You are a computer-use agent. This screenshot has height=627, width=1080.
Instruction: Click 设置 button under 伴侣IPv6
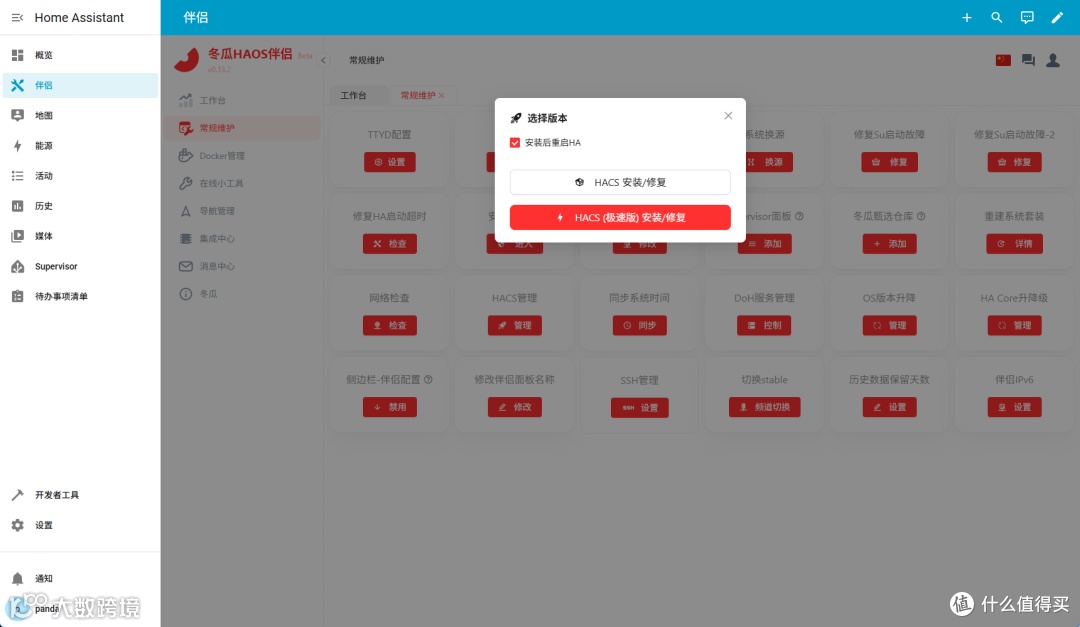(1015, 407)
